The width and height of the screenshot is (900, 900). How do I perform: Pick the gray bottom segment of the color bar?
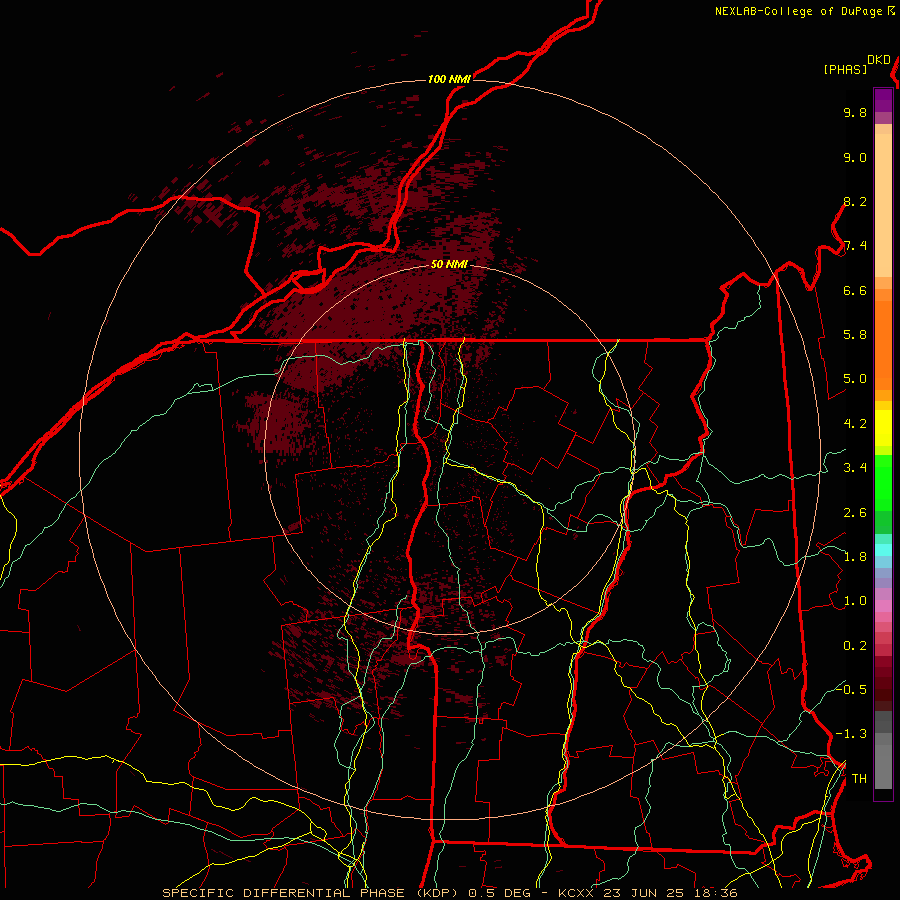[x=883, y=766]
